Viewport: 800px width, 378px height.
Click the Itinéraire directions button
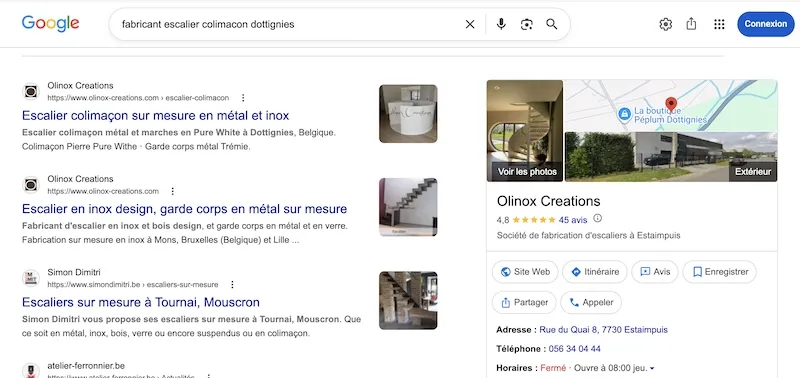tap(594, 272)
